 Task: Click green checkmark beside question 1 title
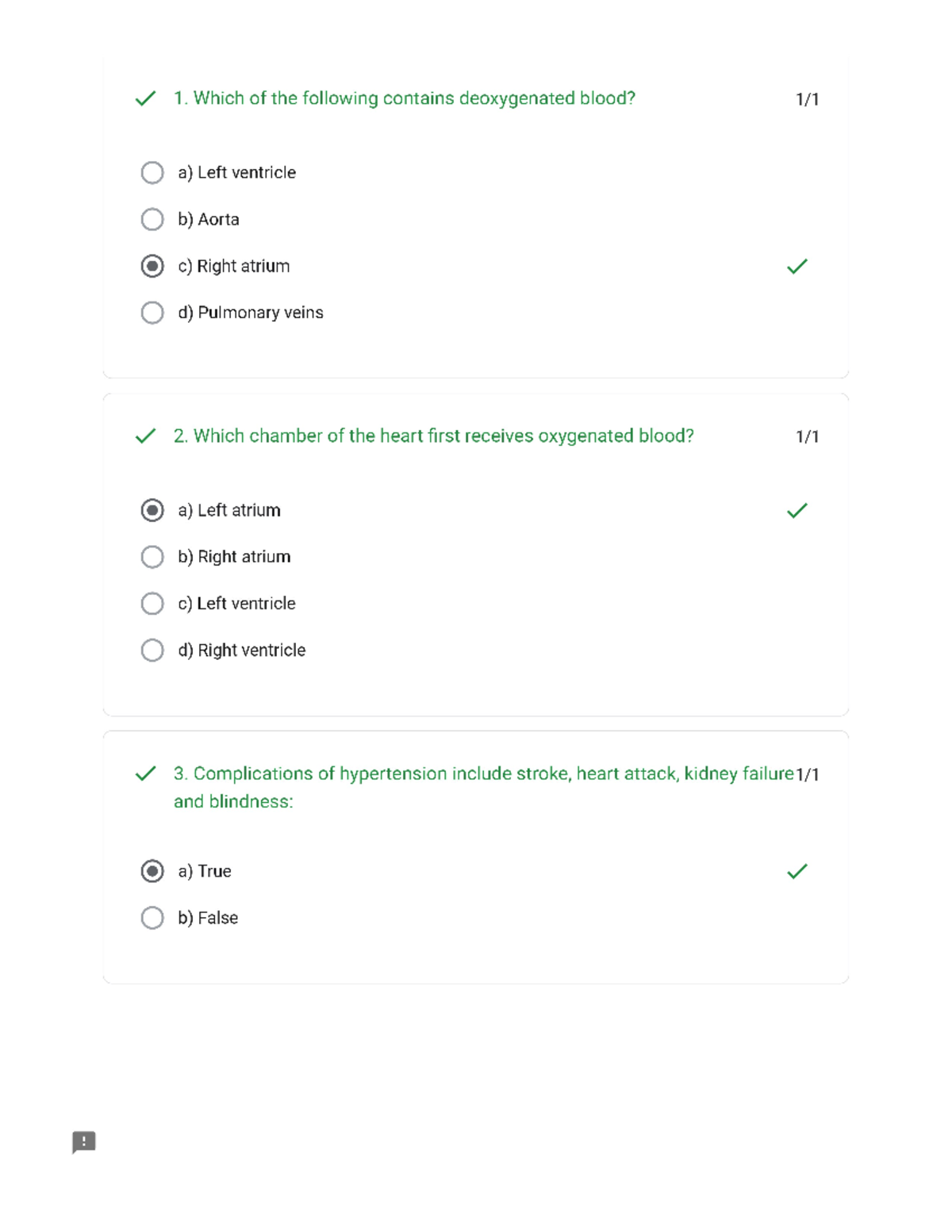[145, 98]
